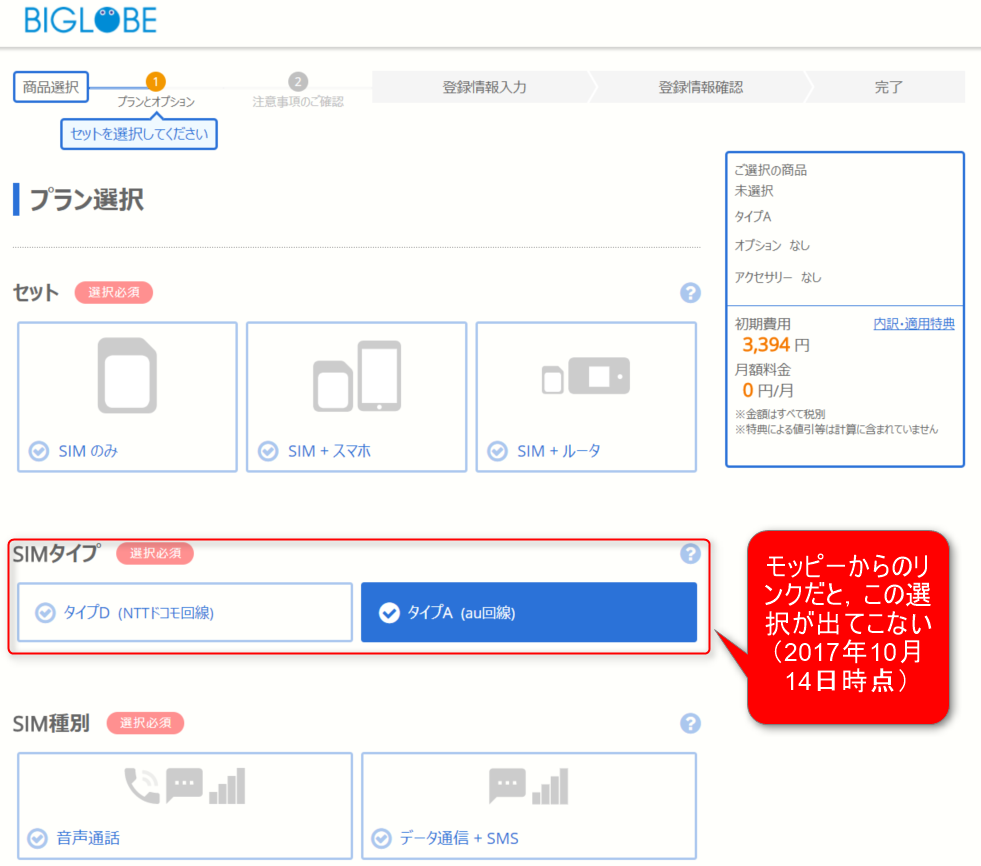981x866 pixels.
Task: Click the 選択必須 badge next to SIMタイプ
Action: coord(155,553)
